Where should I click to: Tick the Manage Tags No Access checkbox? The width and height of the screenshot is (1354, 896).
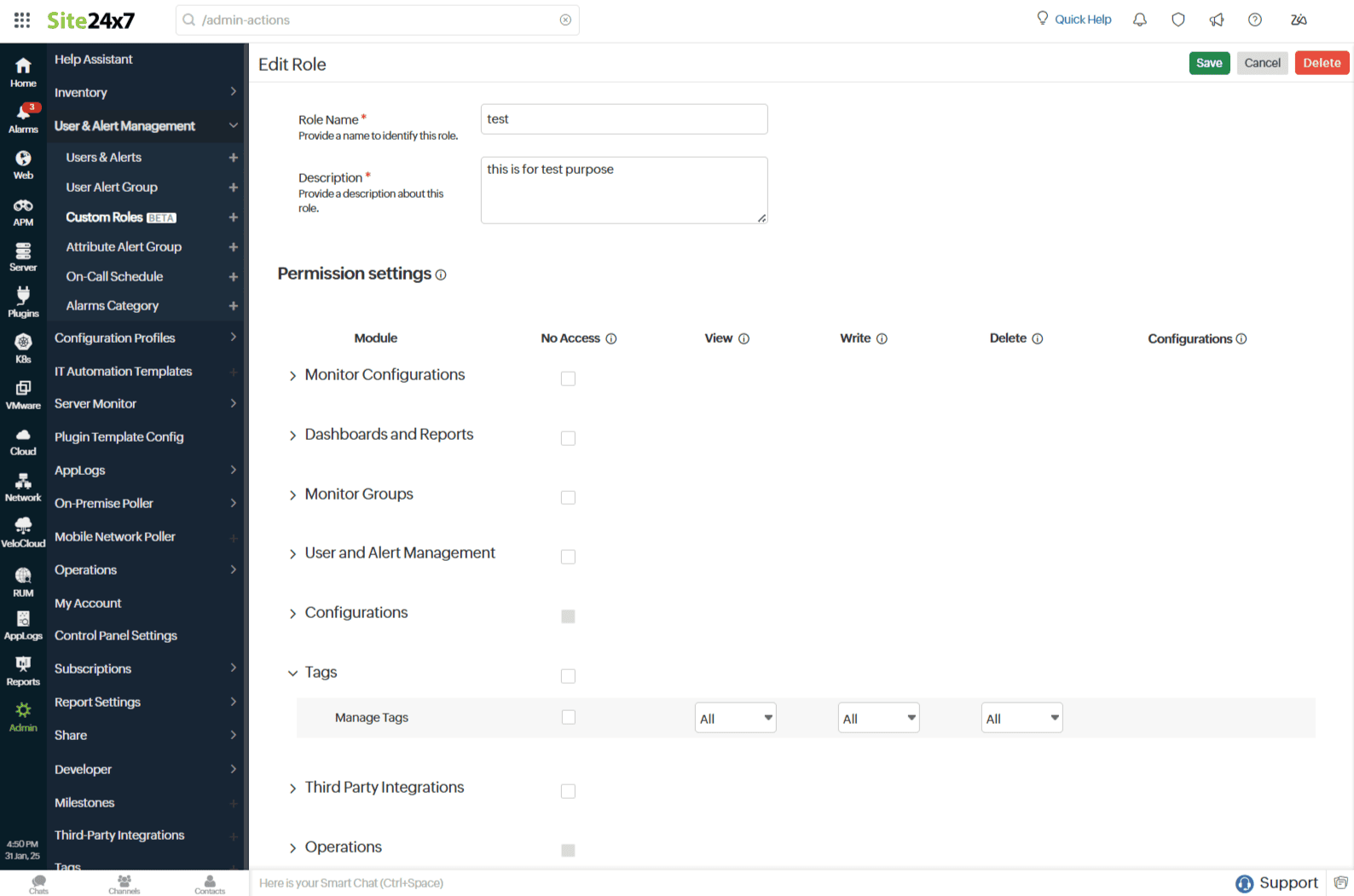(x=568, y=718)
